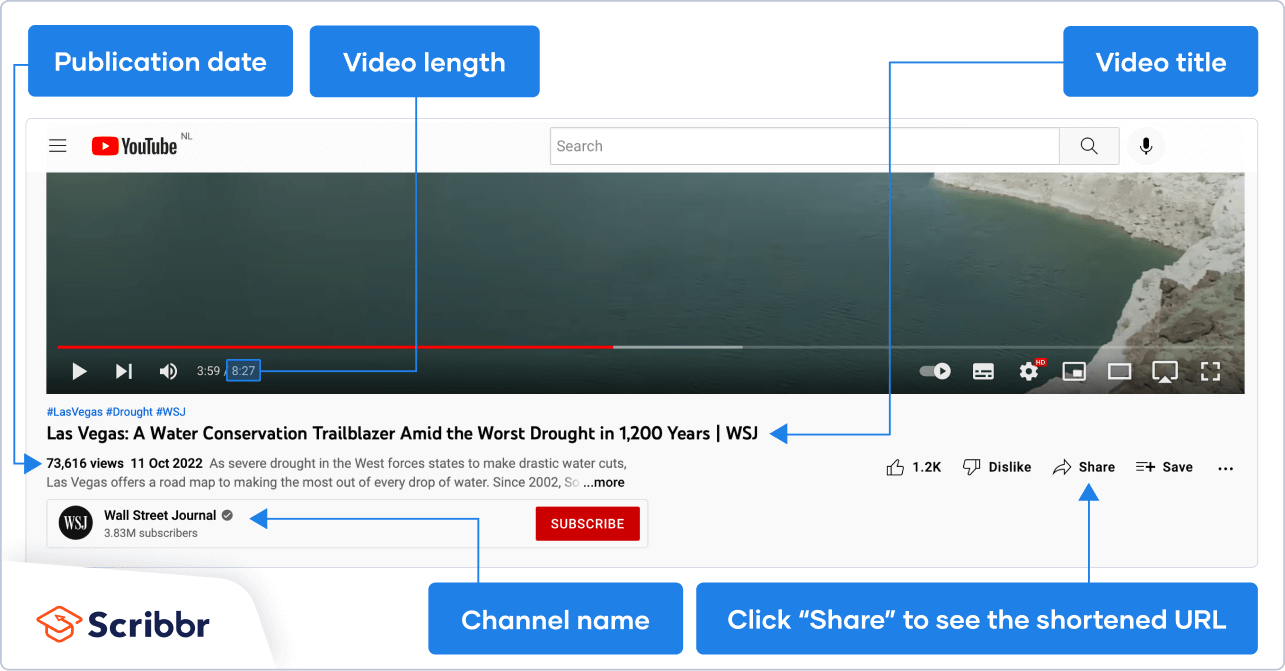The width and height of the screenshot is (1285, 671).
Task: Cast video with AirPlay icon
Action: pyautogui.click(x=1164, y=372)
